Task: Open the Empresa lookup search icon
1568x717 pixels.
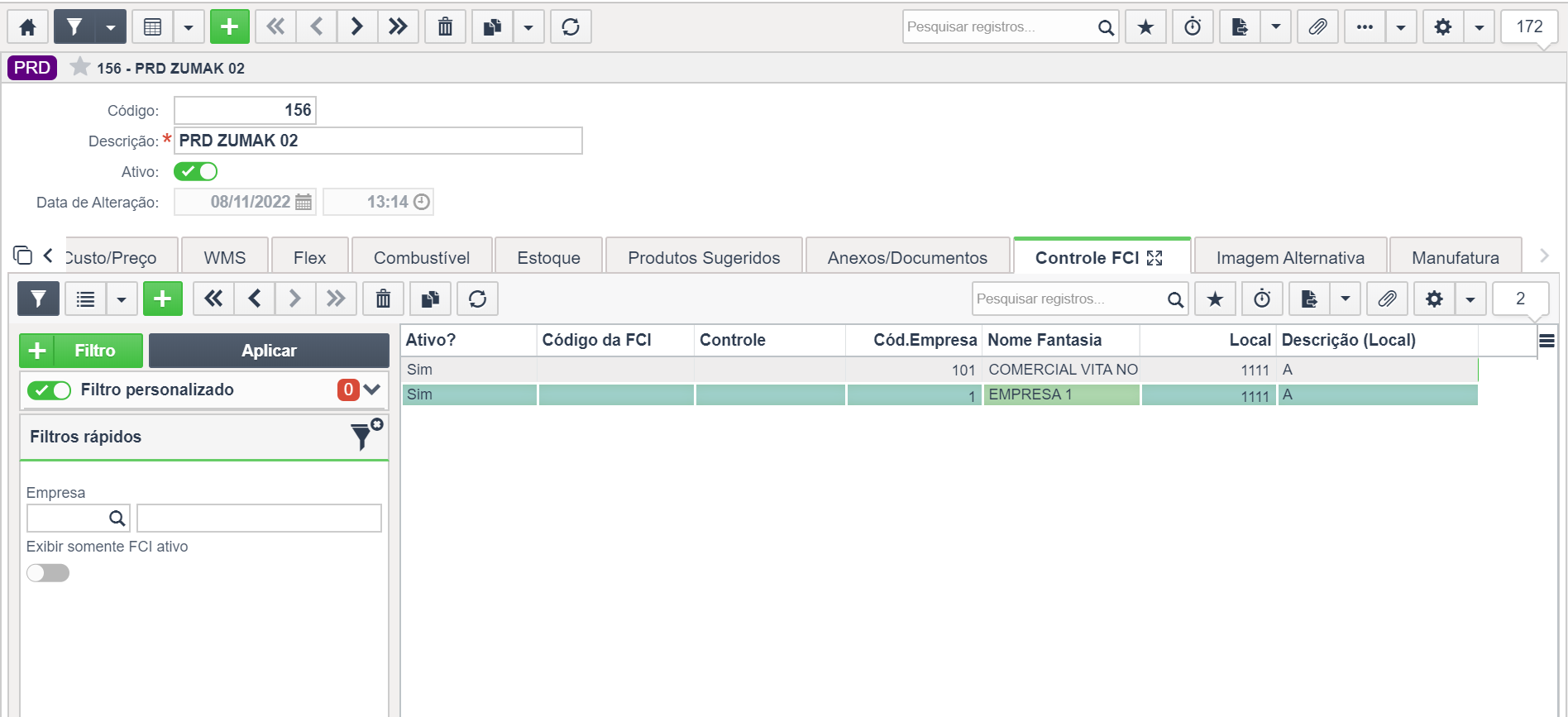Action: (117, 519)
